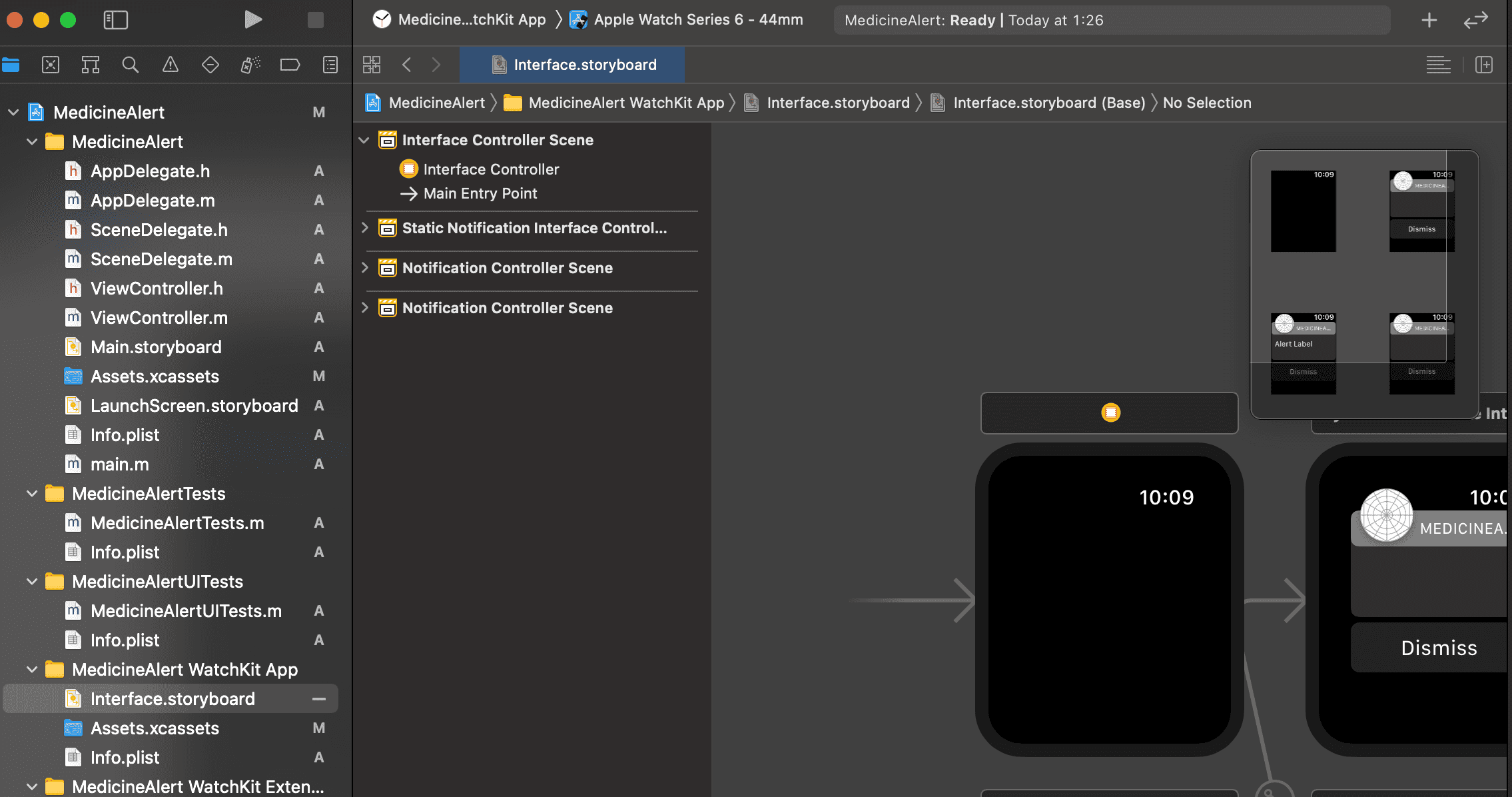Screen dimensions: 1512x797
Task: Open the Issue navigator warning icon
Action: tap(171, 65)
